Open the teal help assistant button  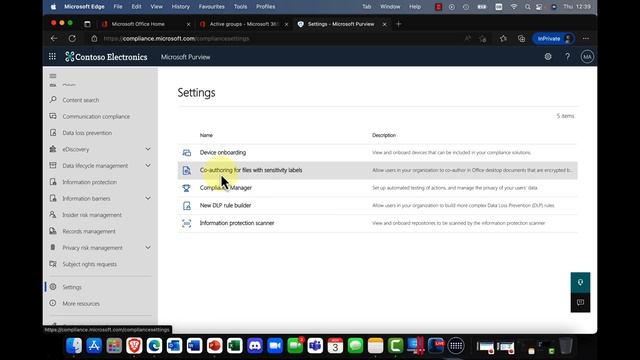580,282
